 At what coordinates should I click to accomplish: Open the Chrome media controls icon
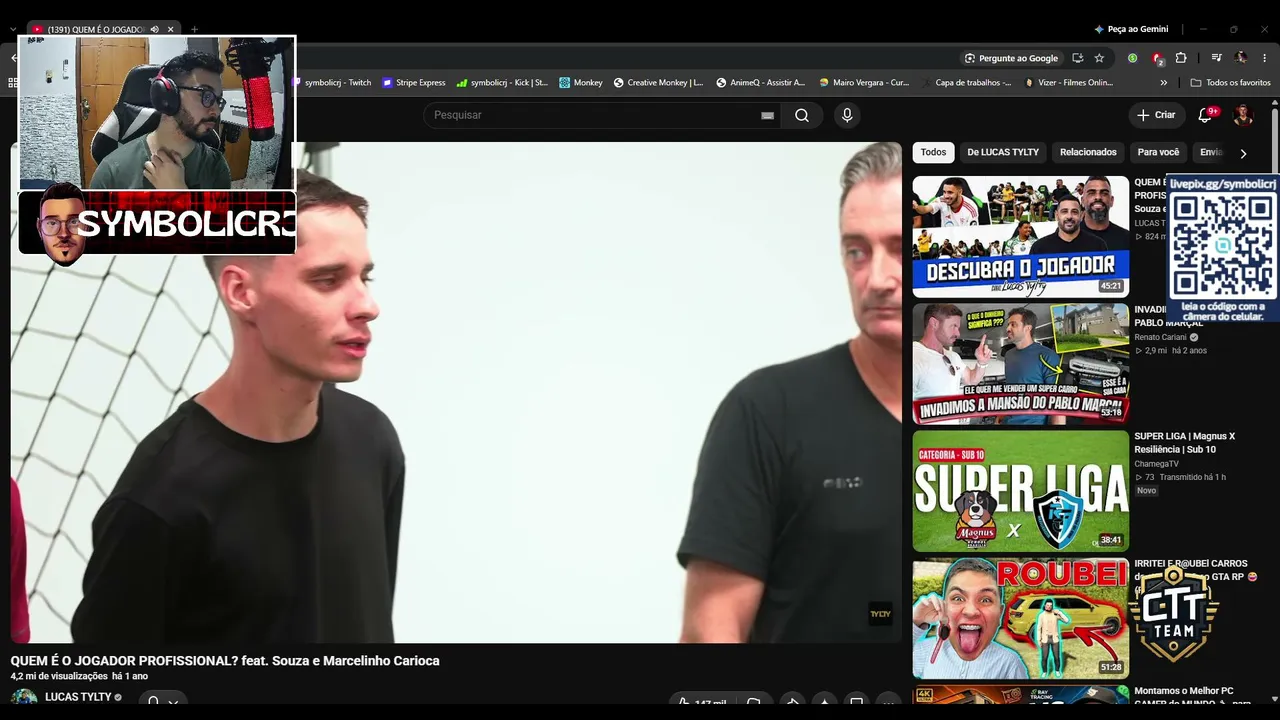1217,58
